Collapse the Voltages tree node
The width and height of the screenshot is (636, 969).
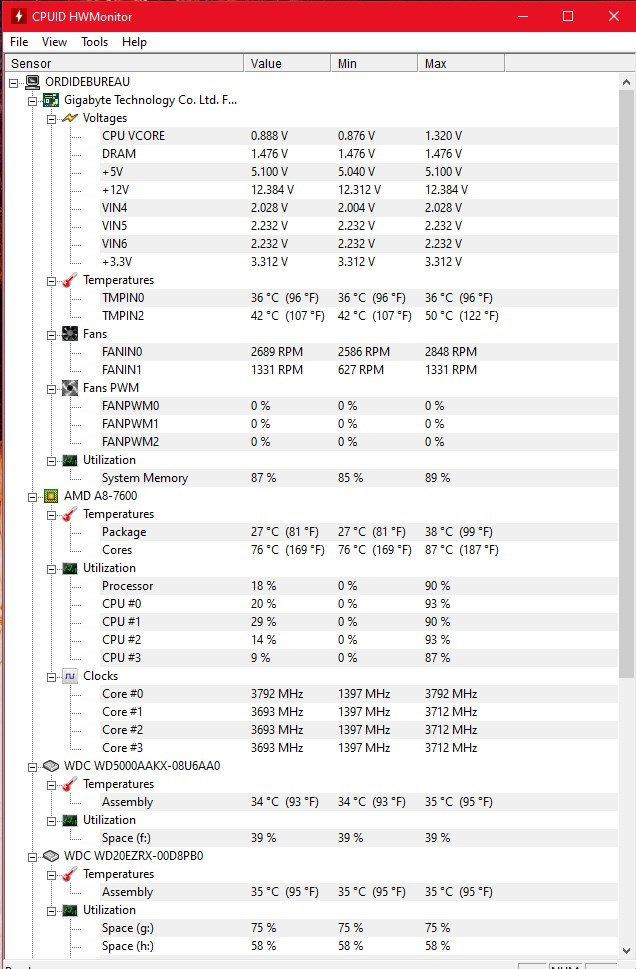pos(51,118)
